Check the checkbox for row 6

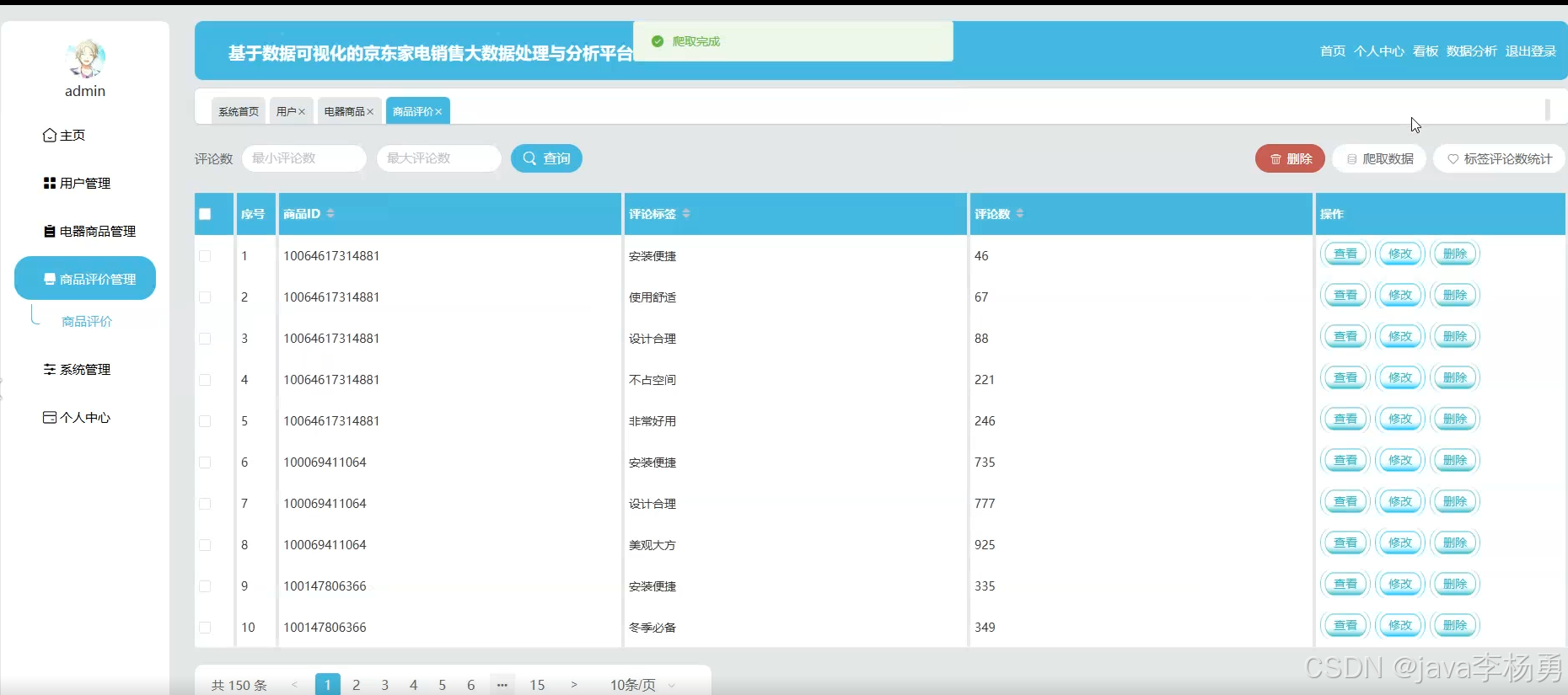click(x=205, y=462)
